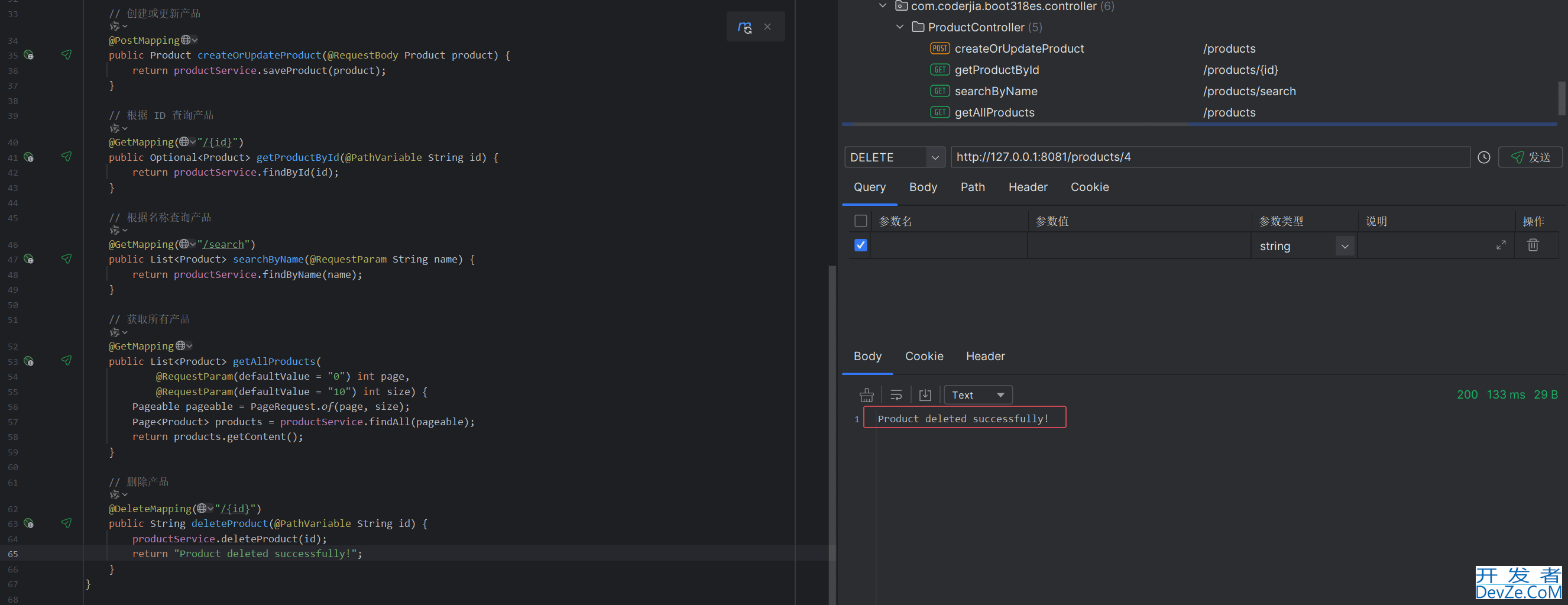Click globe icon next to @PostMapping
Screen dimensions: 1568x605
186,40
